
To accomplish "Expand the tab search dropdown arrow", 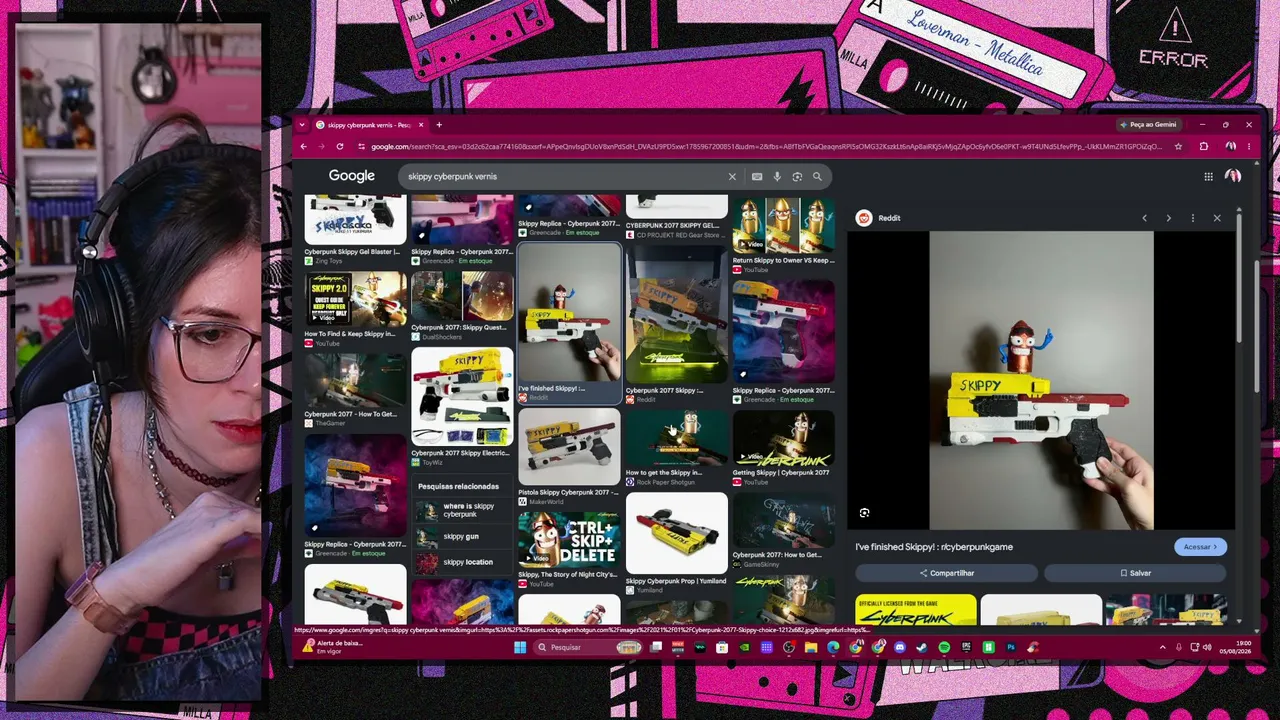I will (x=301, y=125).
